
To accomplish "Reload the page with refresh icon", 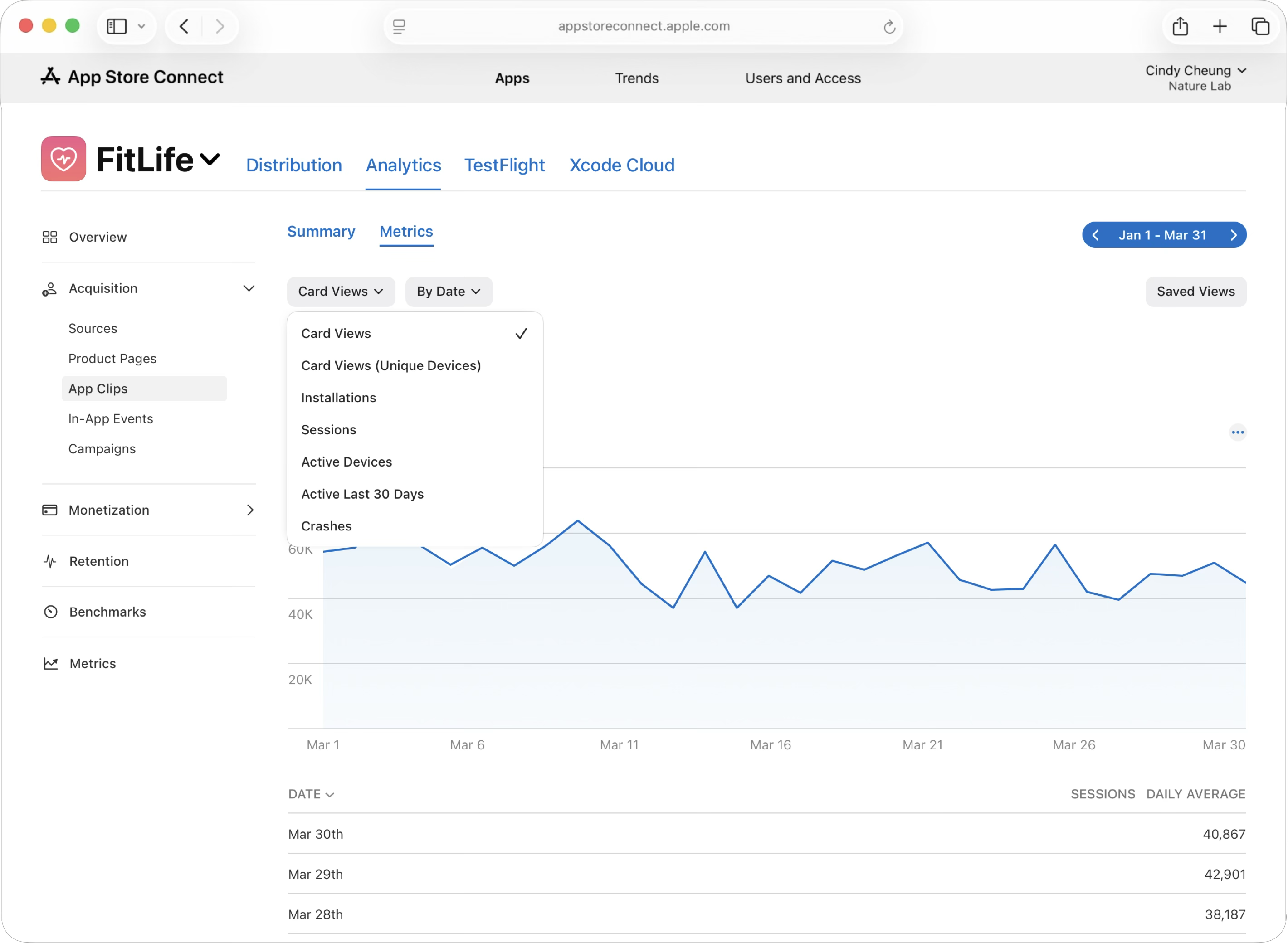I will 889,26.
